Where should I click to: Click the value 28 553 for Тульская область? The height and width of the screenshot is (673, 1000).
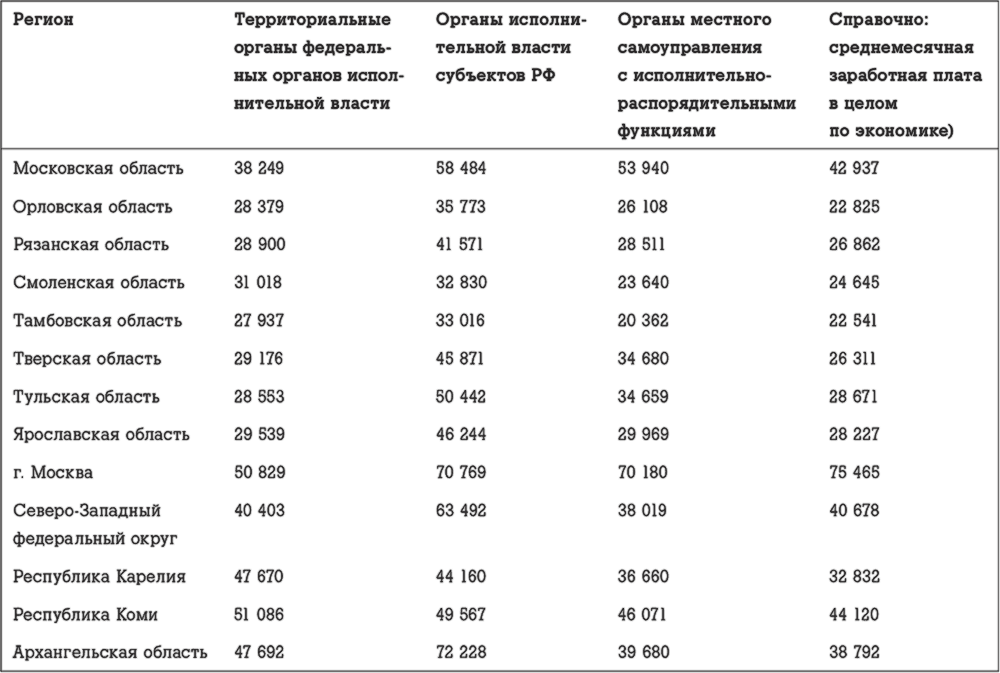coord(259,397)
